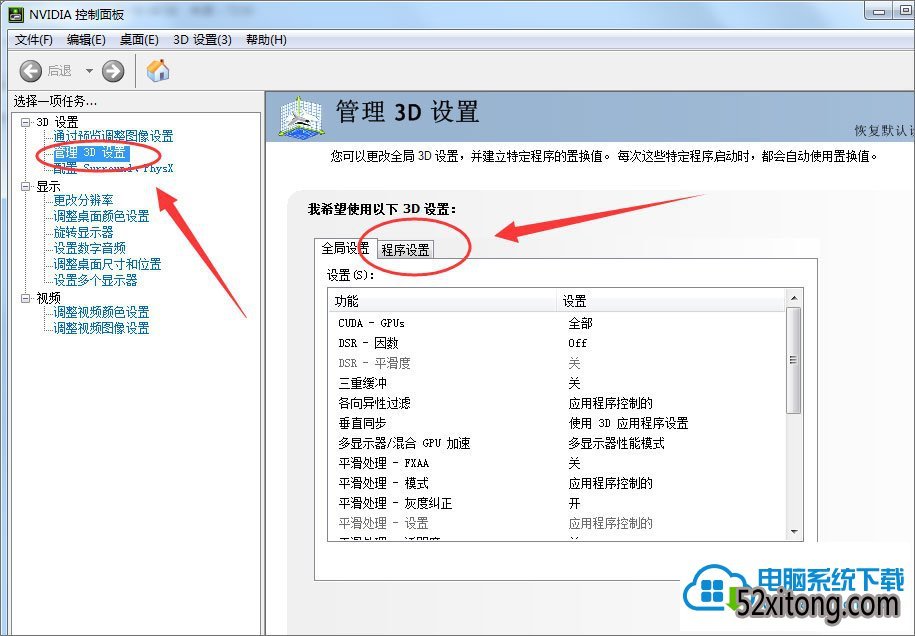Select the 平滑处理 - 灰度纠正 row

click(557, 503)
